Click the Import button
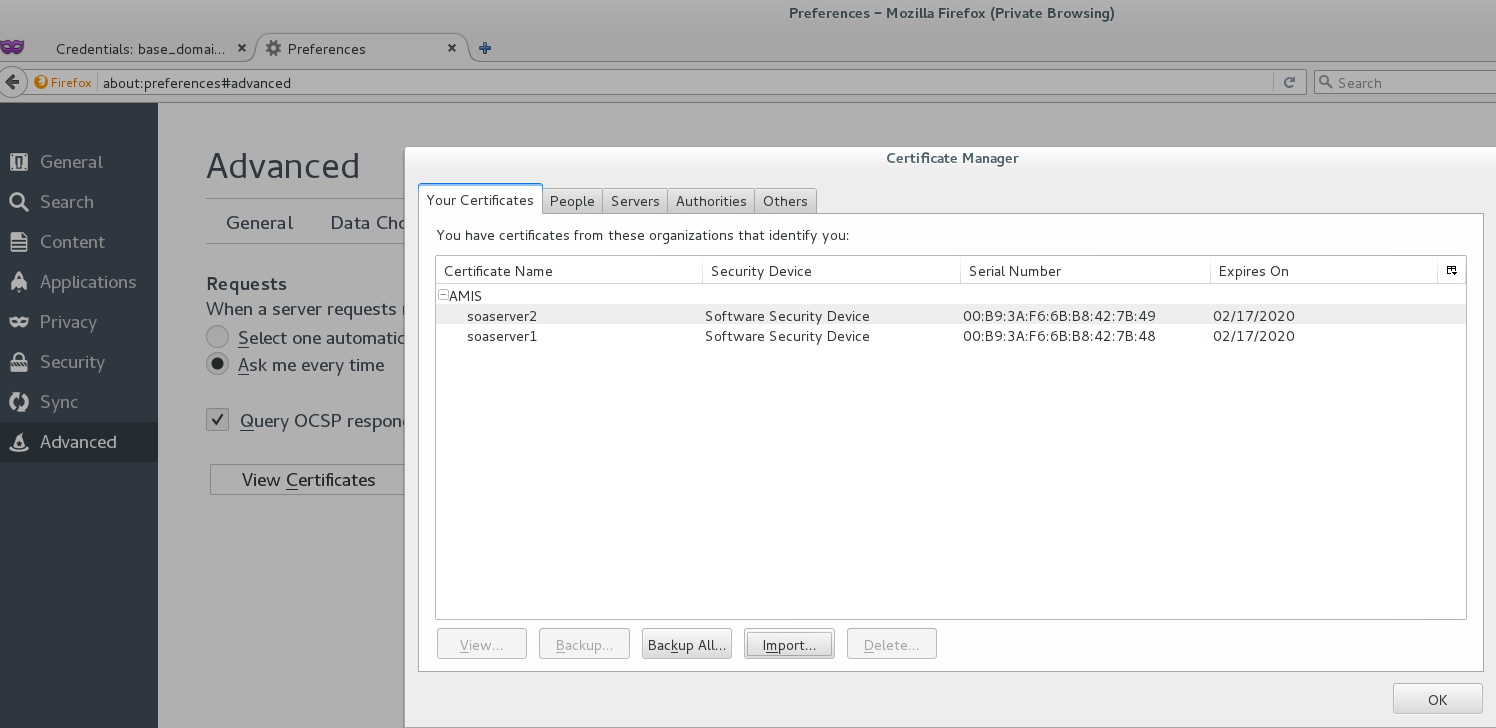Screen dimensions: 1496x728 pos(789,644)
